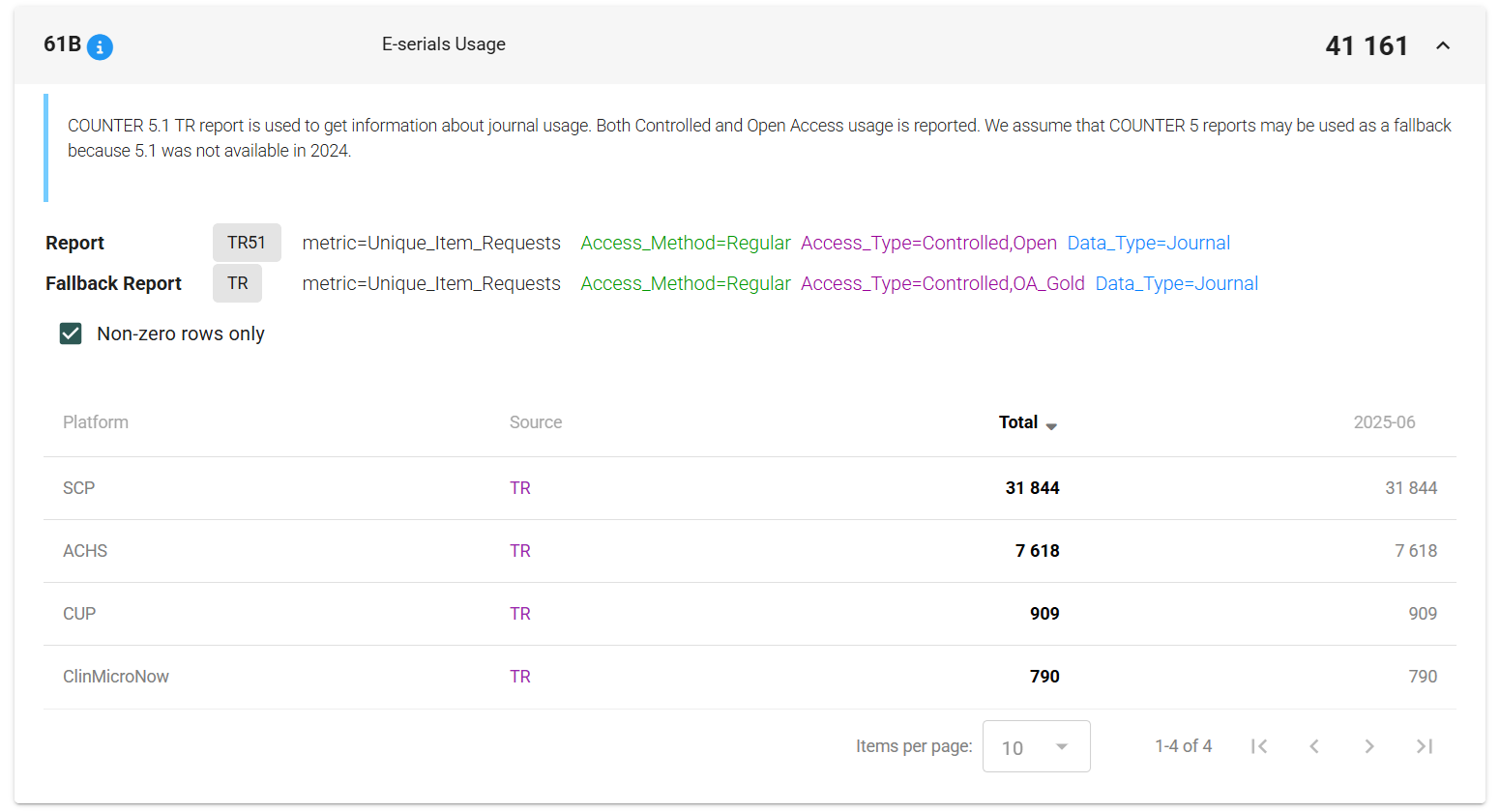The width and height of the screenshot is (1499, 812).
Task: Click the blue info icon beside 61B
Action: pyautogui.click(x=100, y=46)
